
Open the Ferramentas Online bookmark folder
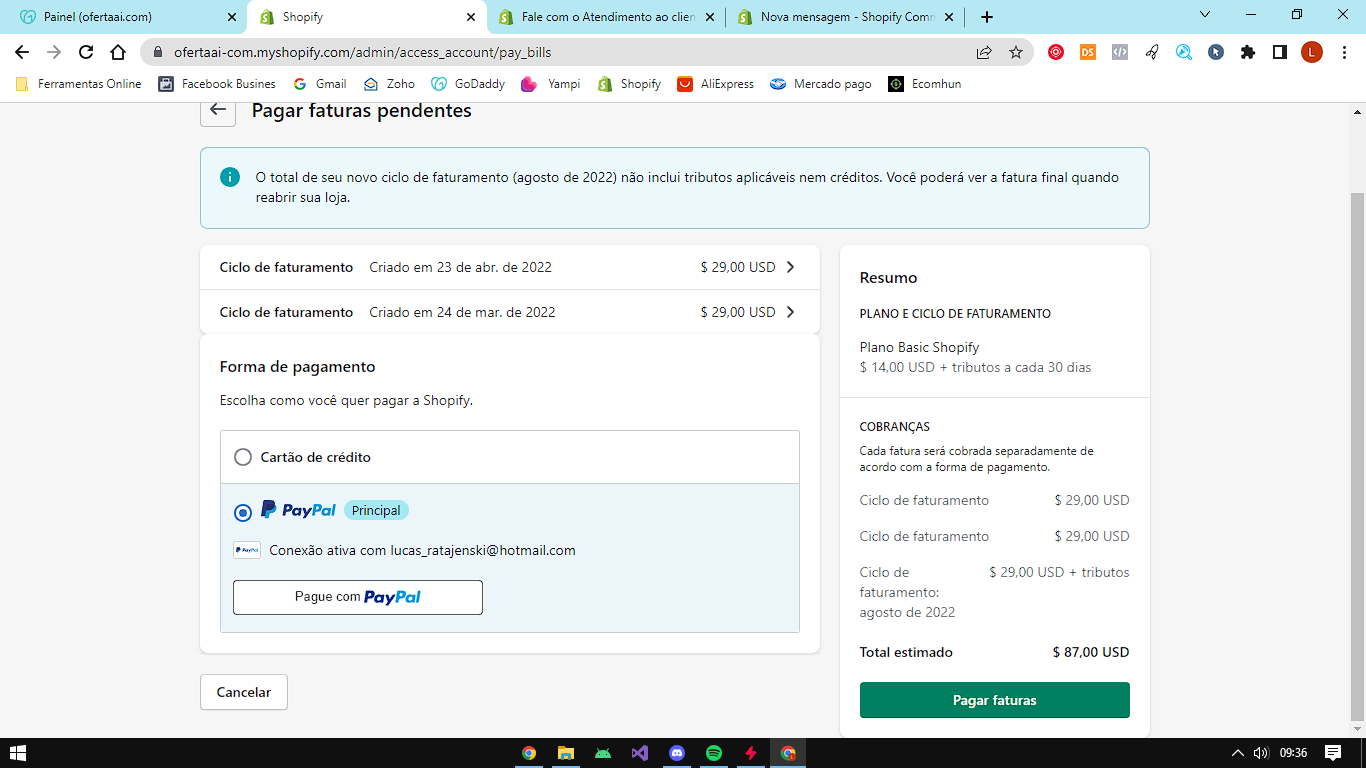tap(79, 84)
